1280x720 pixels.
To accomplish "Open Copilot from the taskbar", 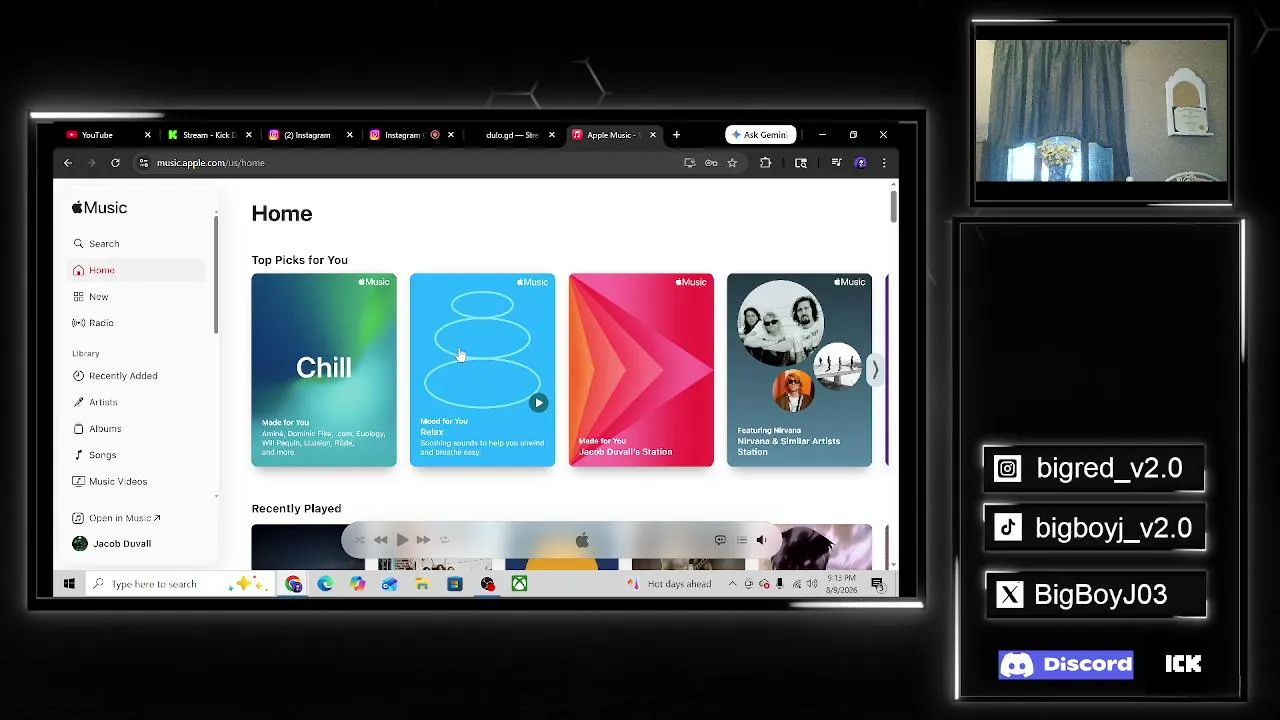I will 357,584.
